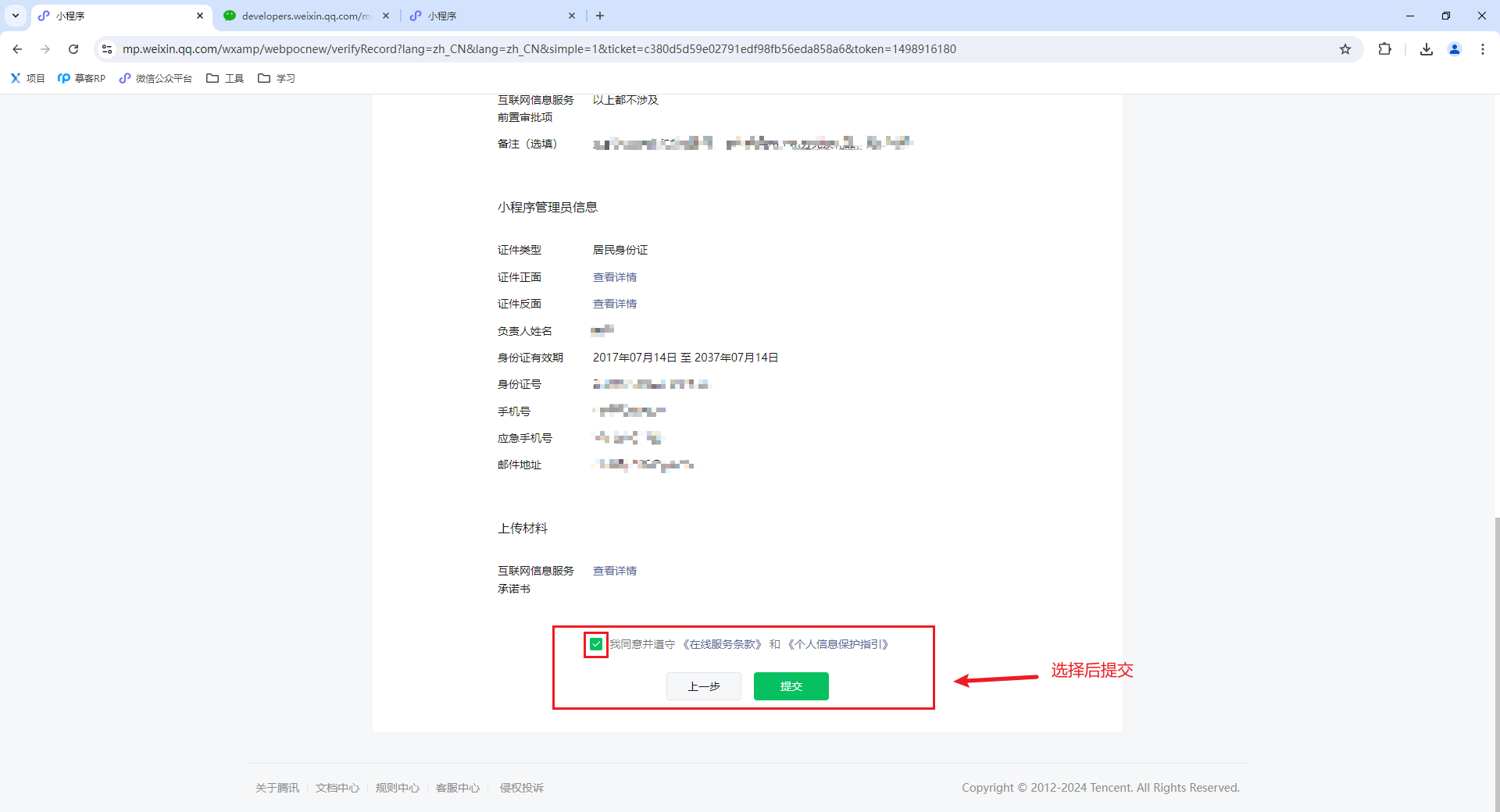This screenshot has width=1500, height=812.
Task: Open the 规则中心 footer link
Action: pyautogui.click(x=398, y=788)
